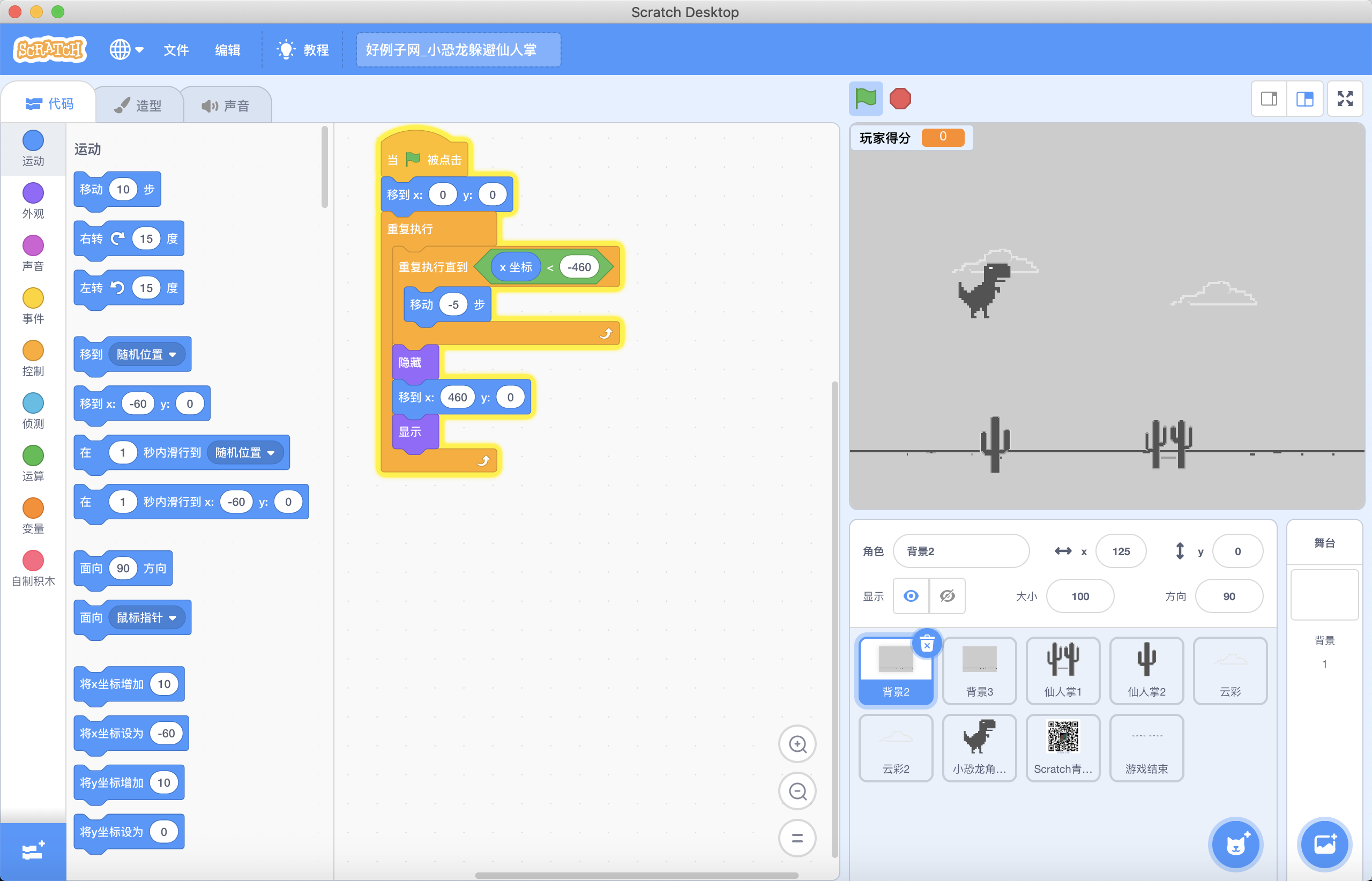The width and height of the screenshot is (1372, 881).
Task: Edit the sprite direction field 90
Action: [1229, 596]
